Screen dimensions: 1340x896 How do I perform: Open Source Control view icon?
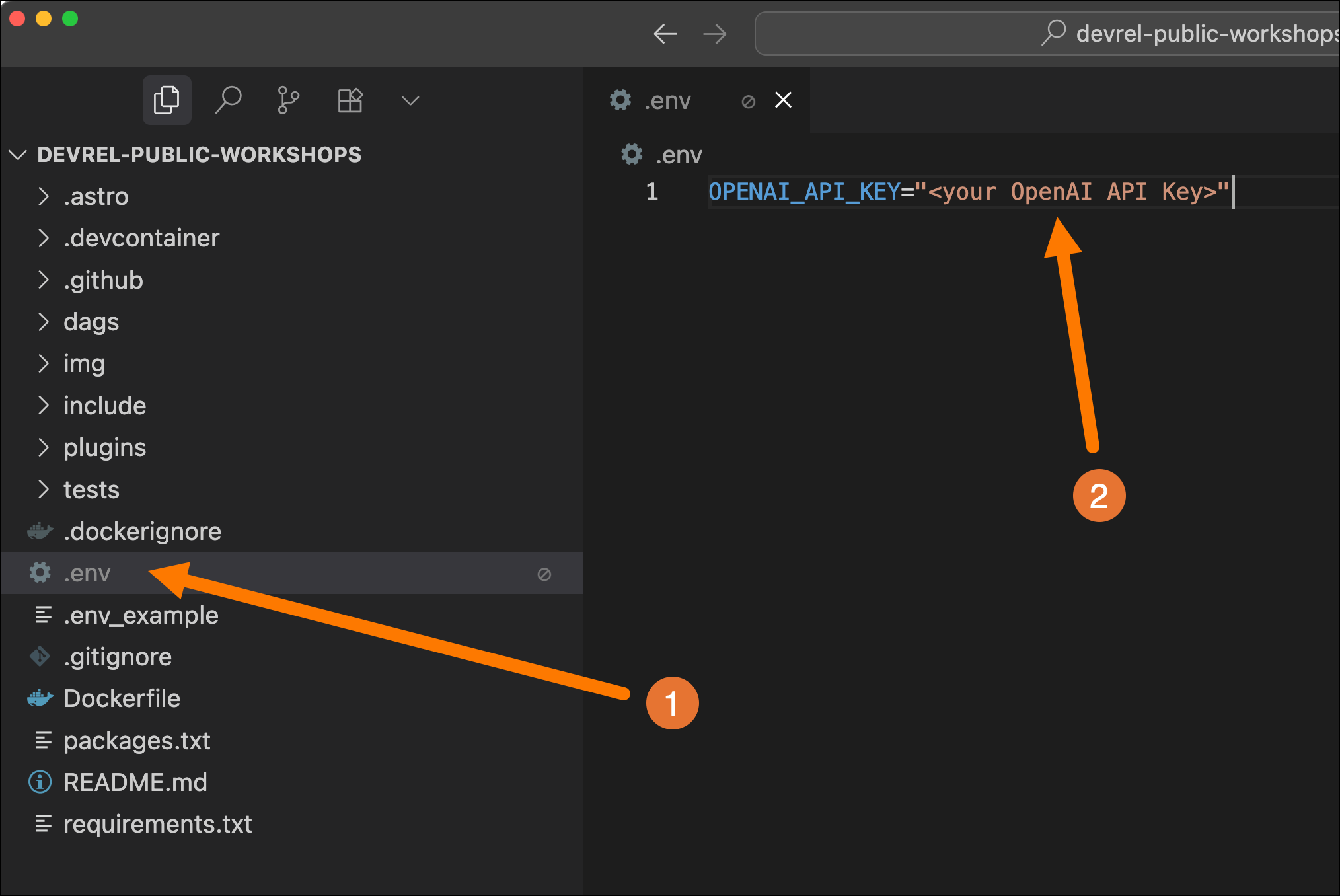pos(287,100)
